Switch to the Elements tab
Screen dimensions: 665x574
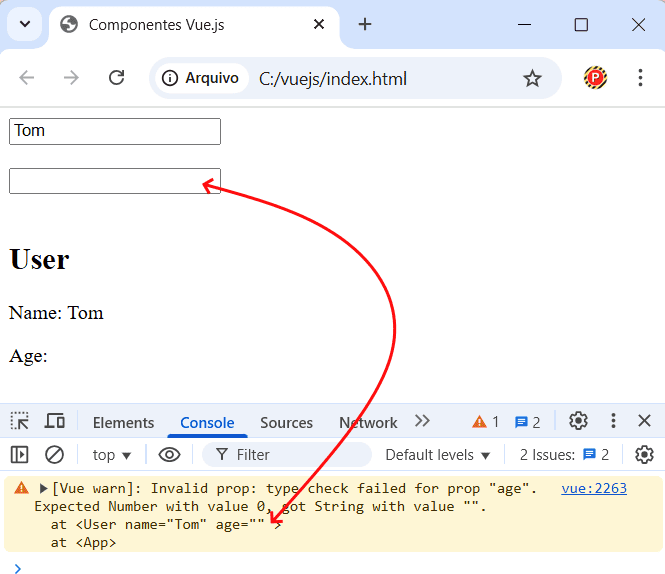coord(123,423)
